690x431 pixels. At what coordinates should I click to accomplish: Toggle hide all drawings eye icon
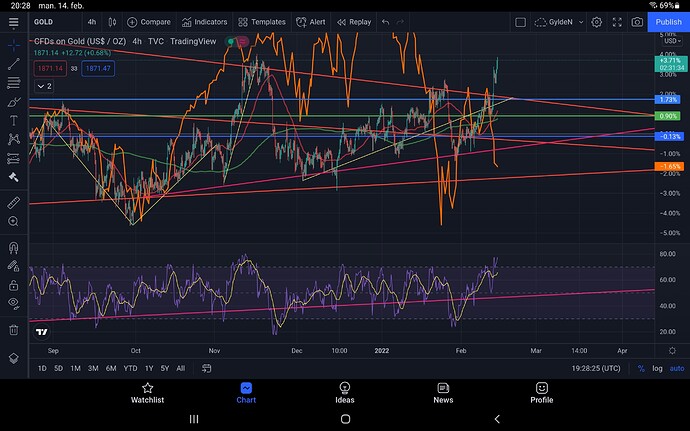point(14,303)
